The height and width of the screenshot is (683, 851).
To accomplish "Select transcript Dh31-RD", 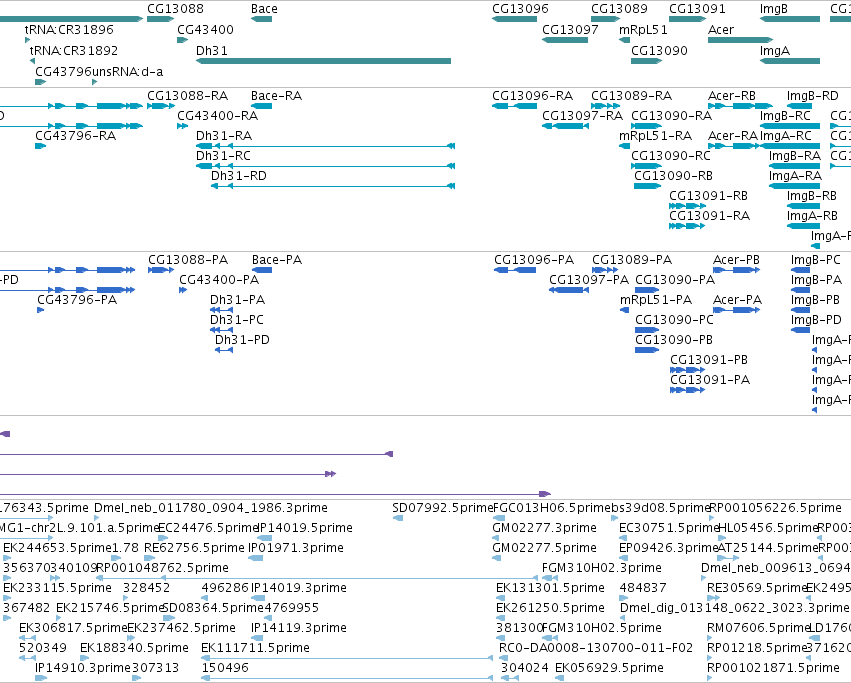I will tap(239, 176).
